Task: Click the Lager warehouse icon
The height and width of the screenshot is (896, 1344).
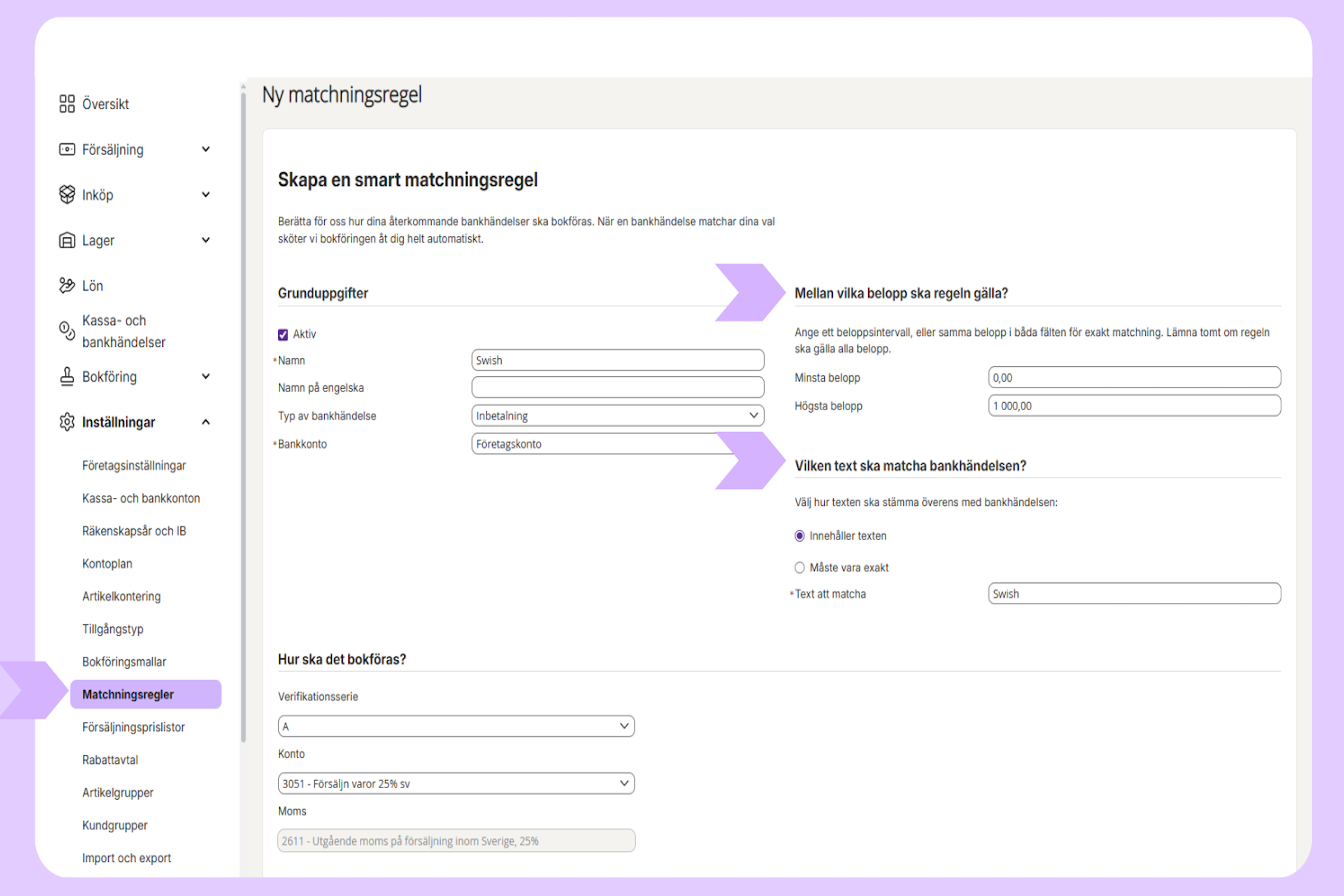Action: [x=67, y=240]
